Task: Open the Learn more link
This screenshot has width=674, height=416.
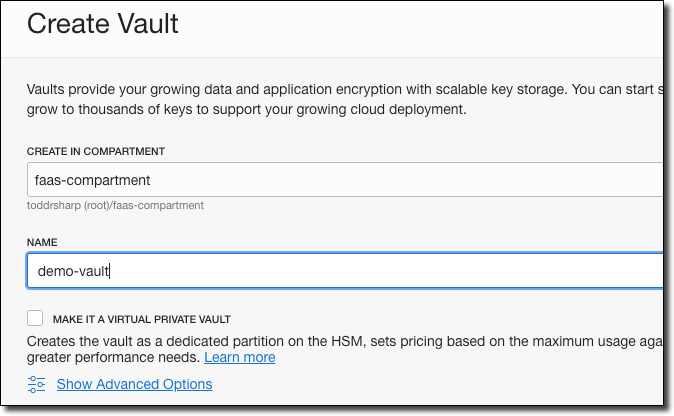Action: click(x=240, y=357)
